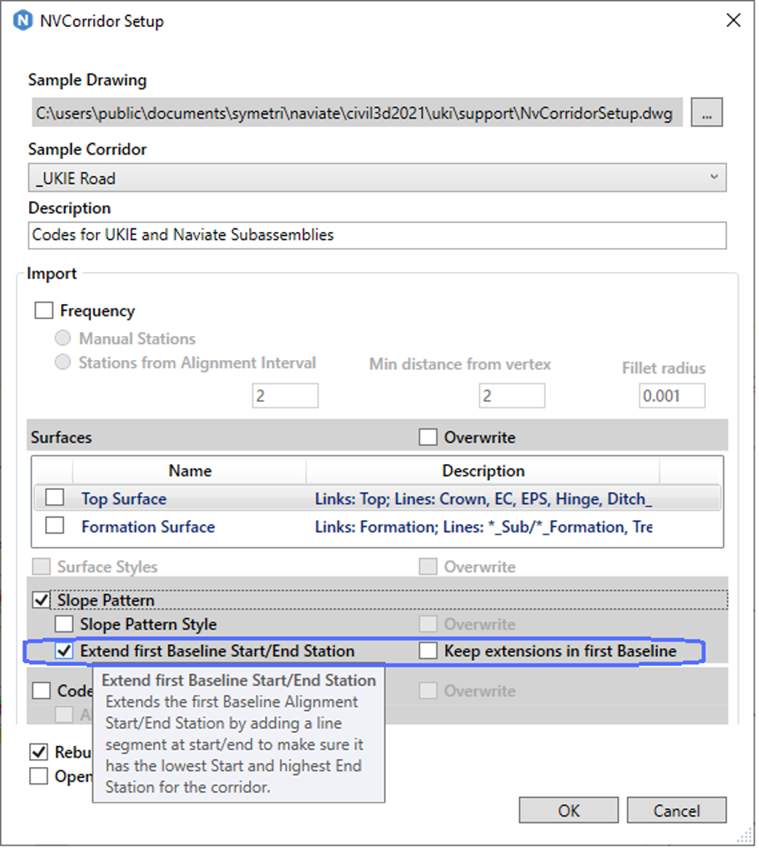Screen dimensions: 759x850
Task: Close the NVCorridor Setup dialog
Action: click(x=733, y=20)
